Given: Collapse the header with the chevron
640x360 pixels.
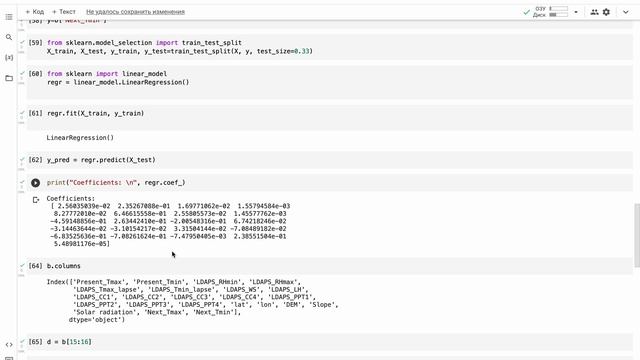Looking at the screenshot, I should 625,12.
